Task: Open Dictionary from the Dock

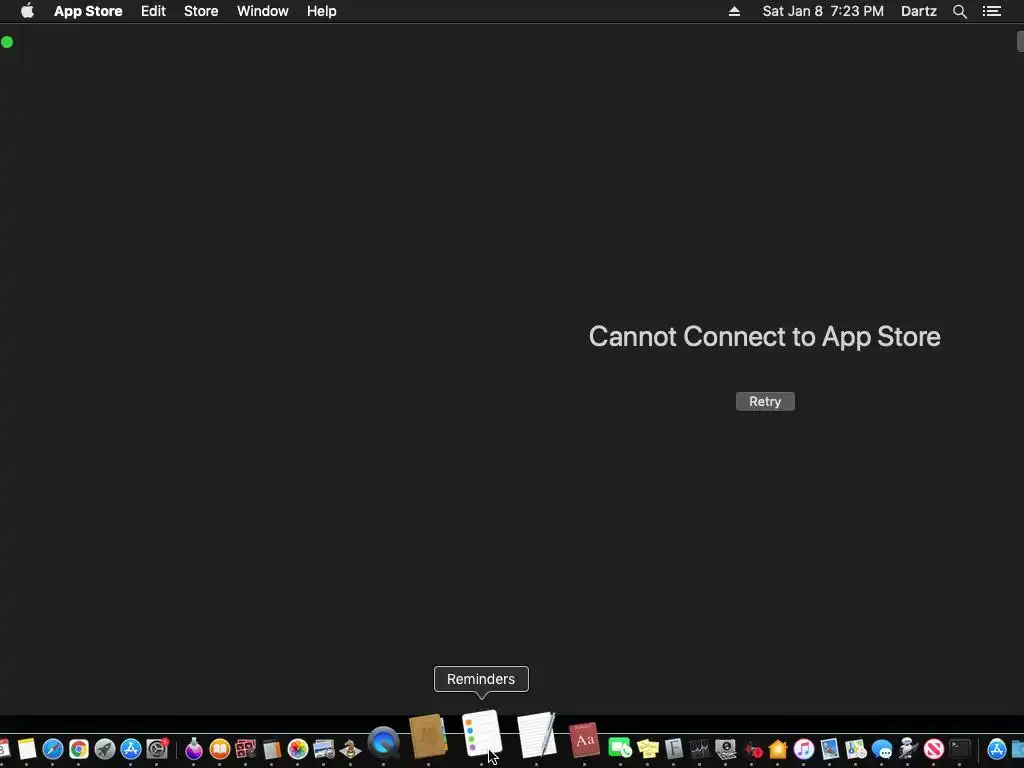Action: (x=584, y=741)
